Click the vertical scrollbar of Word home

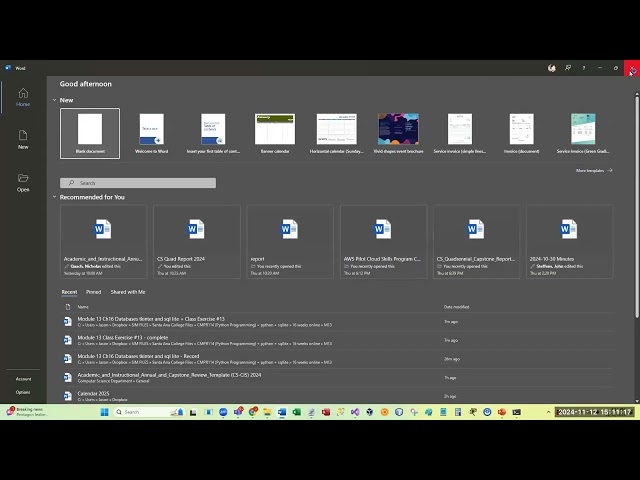click(636, 206)
